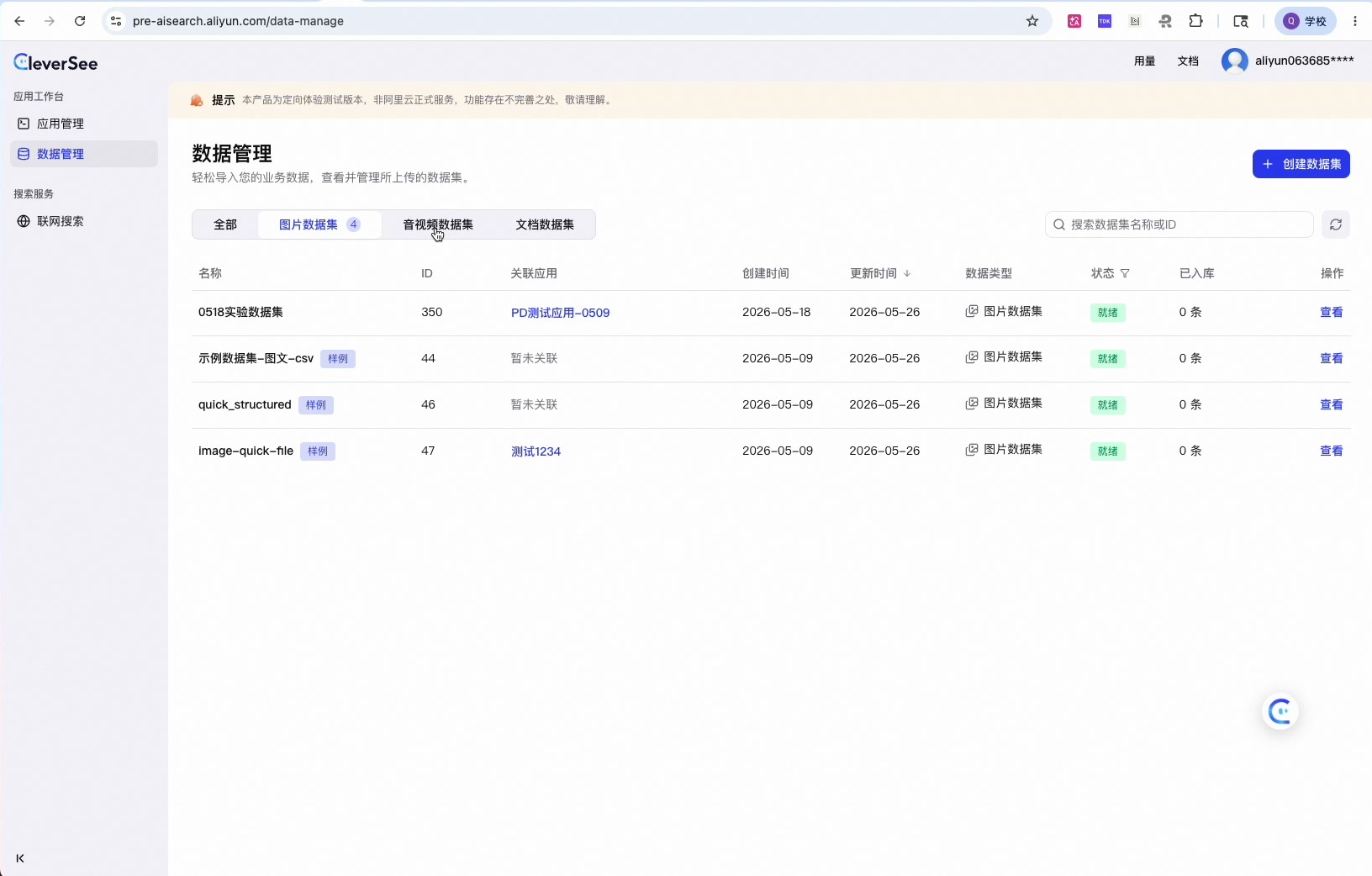This screenshot has width=1372, height=876.
Task: Click ID cell 44
Action: coord(428,358)
